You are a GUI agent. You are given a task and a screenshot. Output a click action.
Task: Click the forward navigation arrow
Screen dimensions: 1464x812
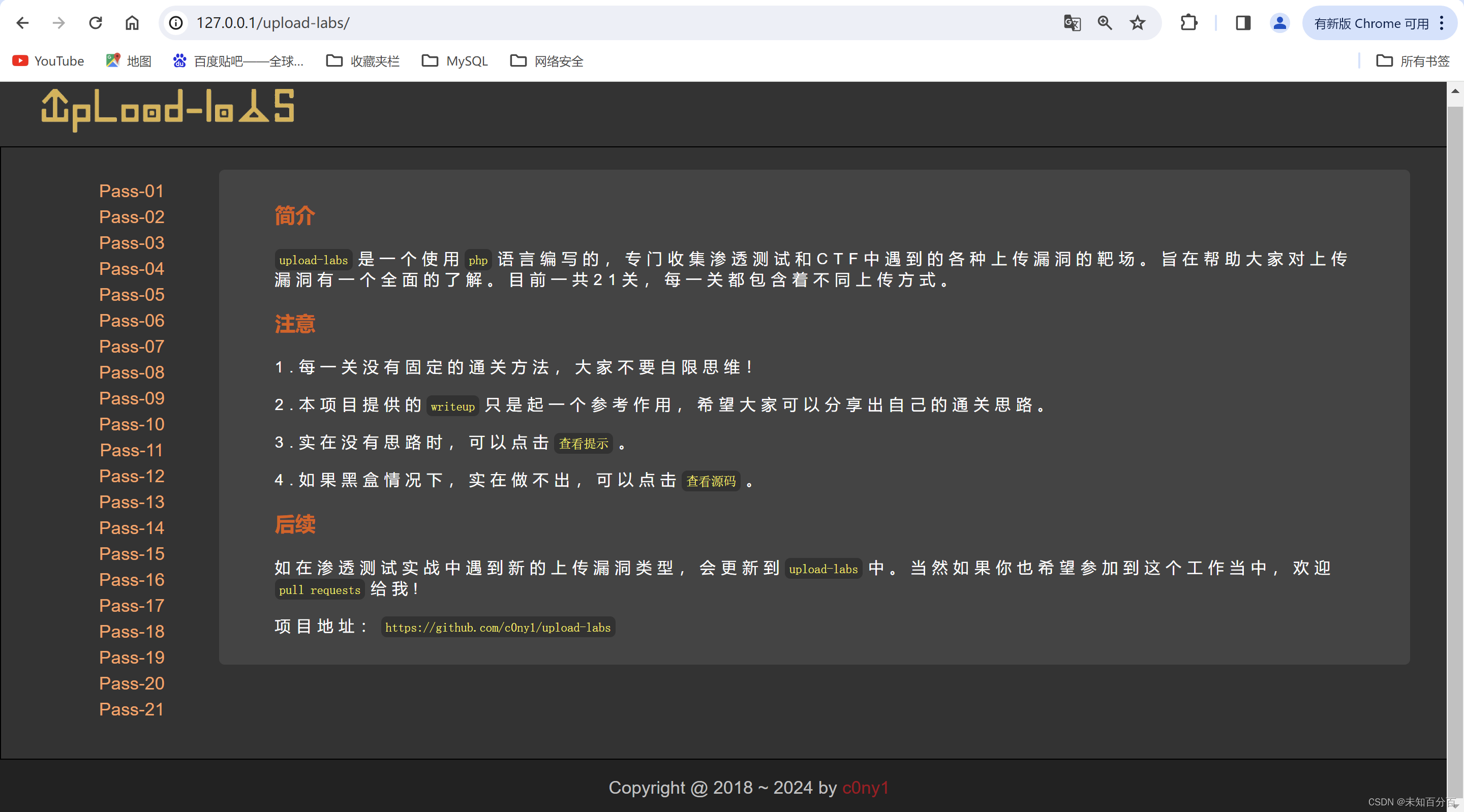coord(57,22)
